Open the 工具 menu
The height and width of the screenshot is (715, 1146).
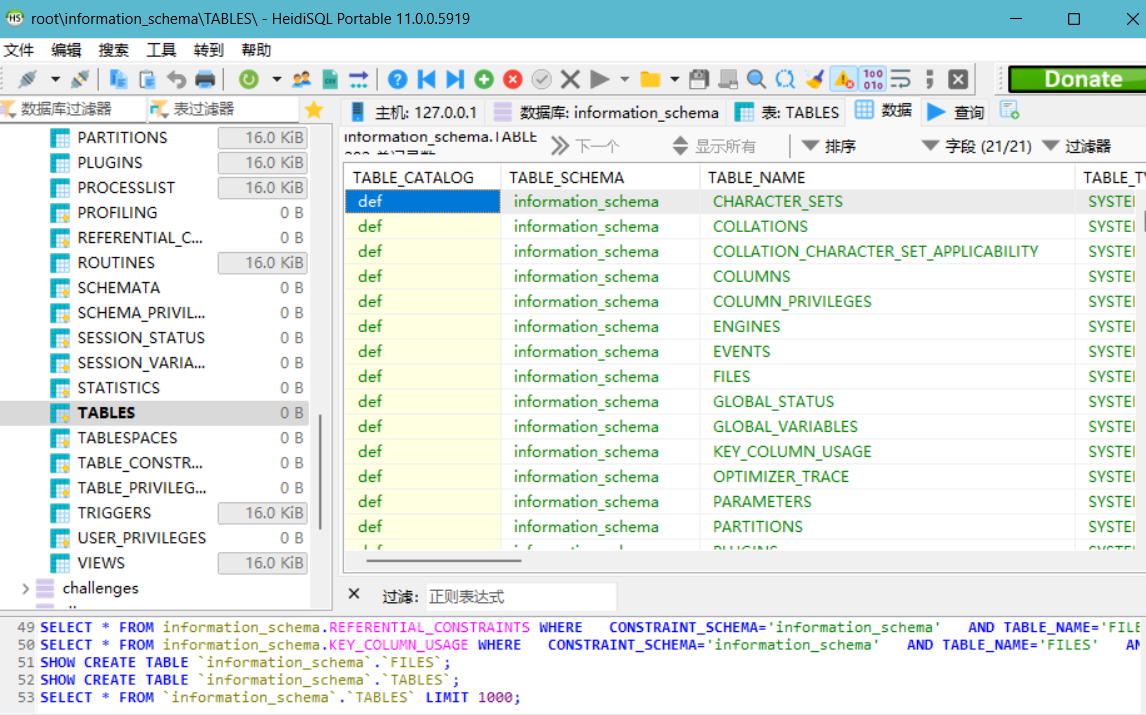coord(162,50)
